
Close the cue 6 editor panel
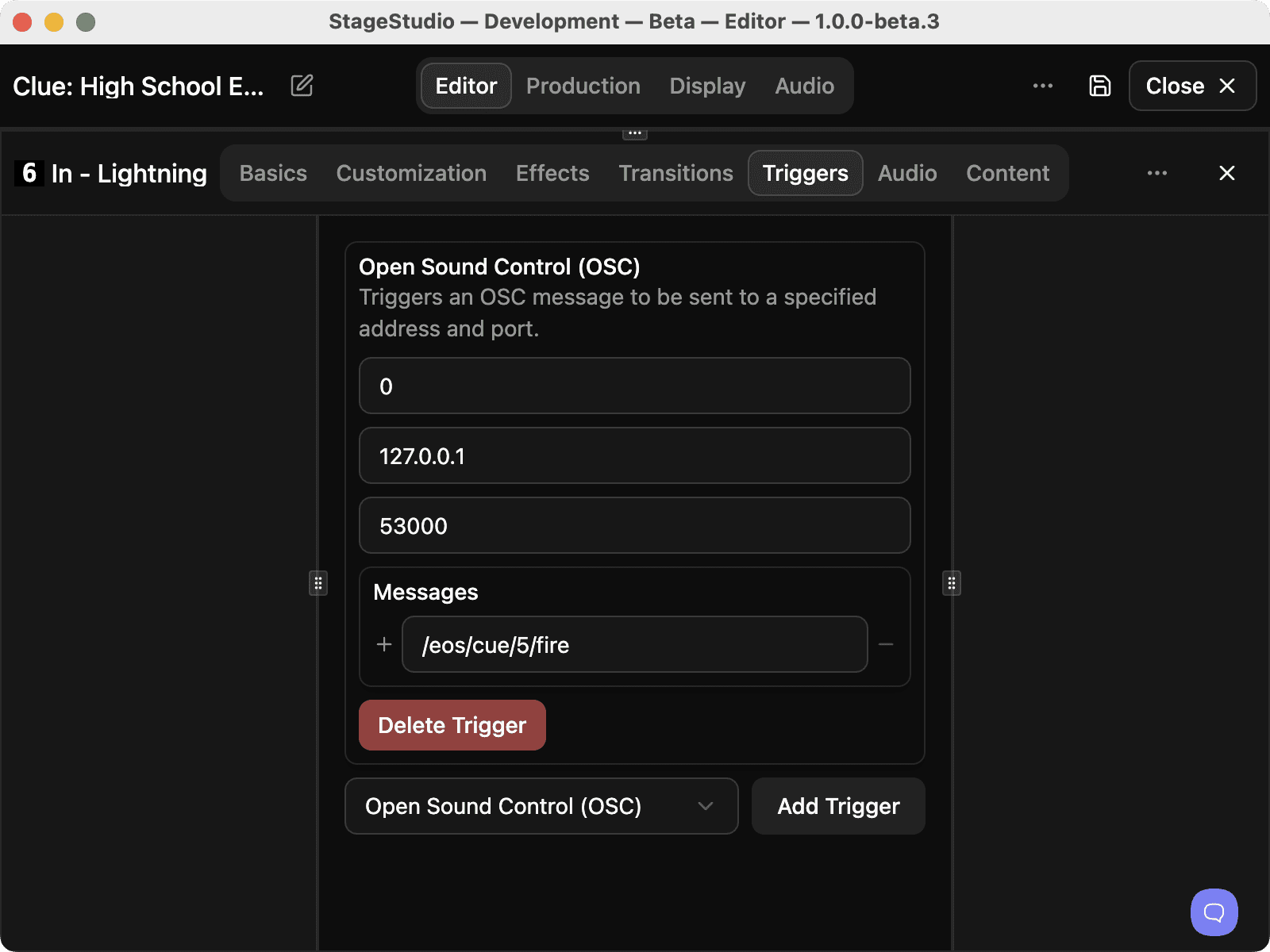(1227, 173)
